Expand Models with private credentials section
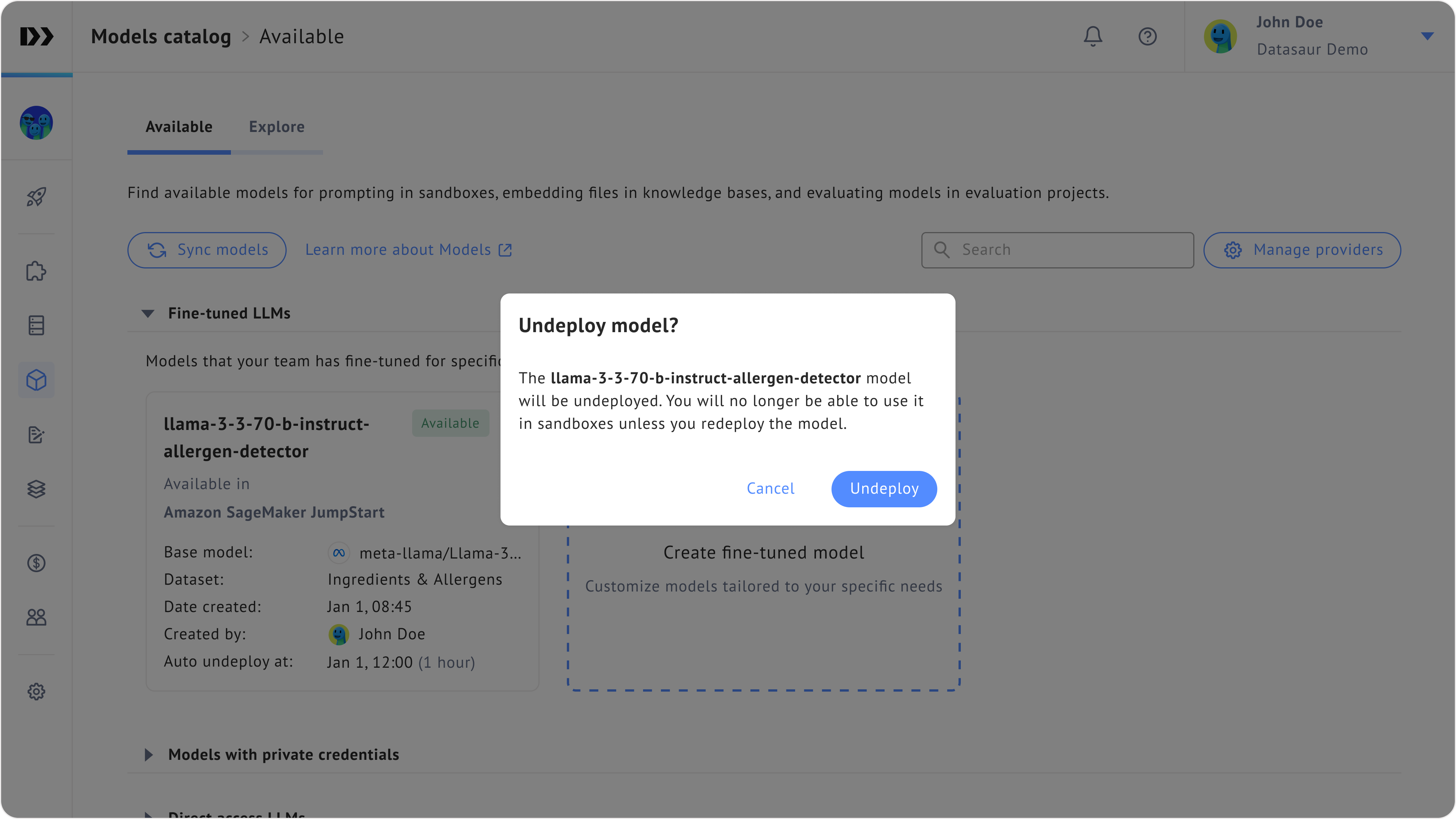Screen dimensions: 1456x819 click(148, 755)
